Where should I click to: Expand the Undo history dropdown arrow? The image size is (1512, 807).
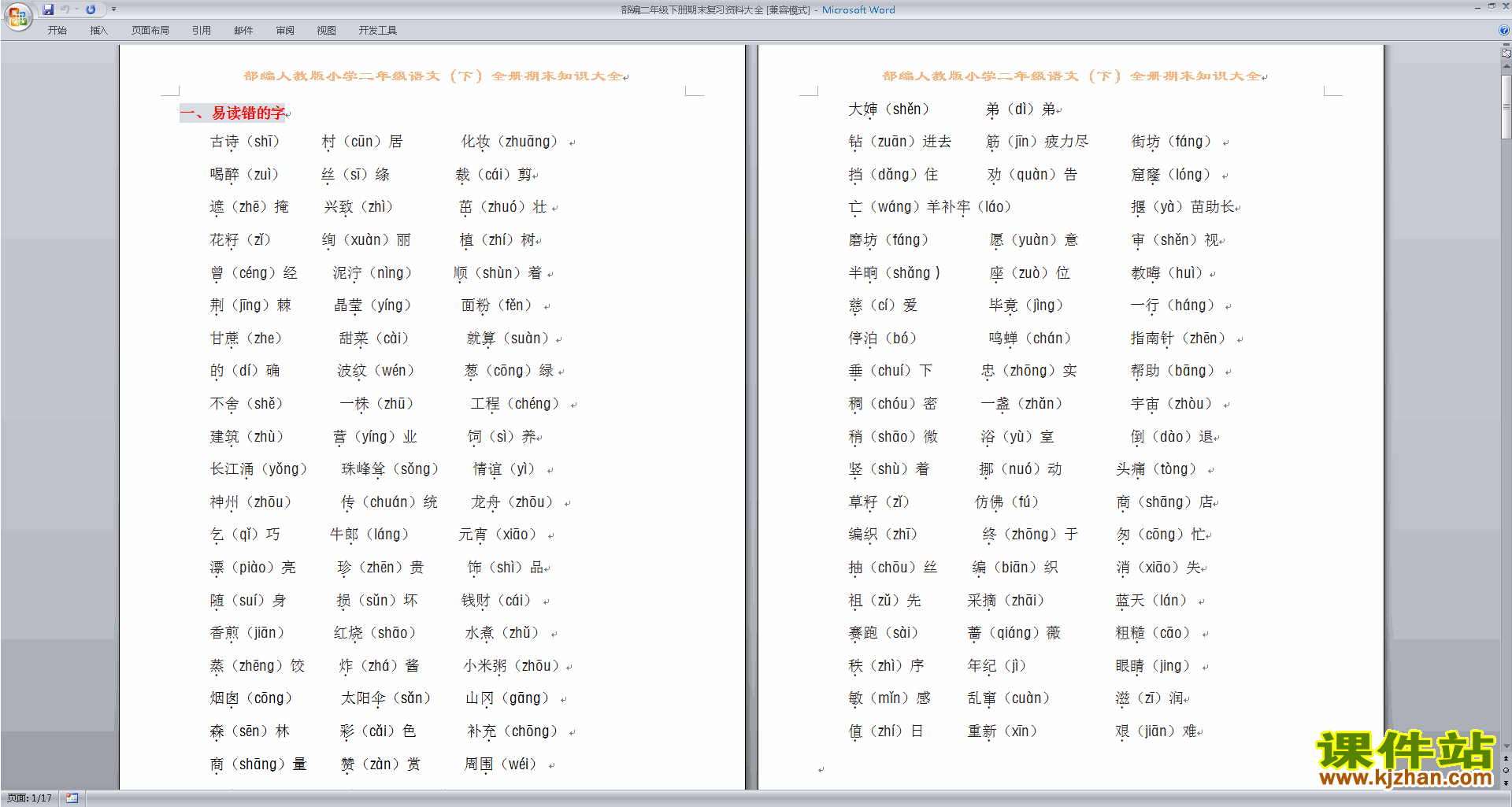coord(76,9)
